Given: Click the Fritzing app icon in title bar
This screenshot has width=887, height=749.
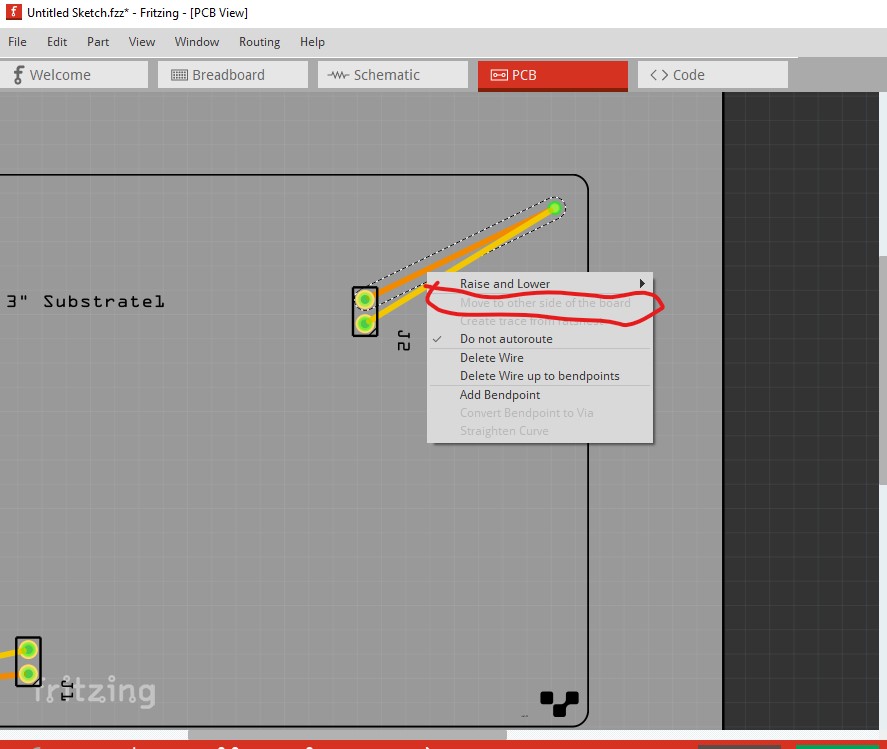Looking at the screenshot, I should coord(14,12).
